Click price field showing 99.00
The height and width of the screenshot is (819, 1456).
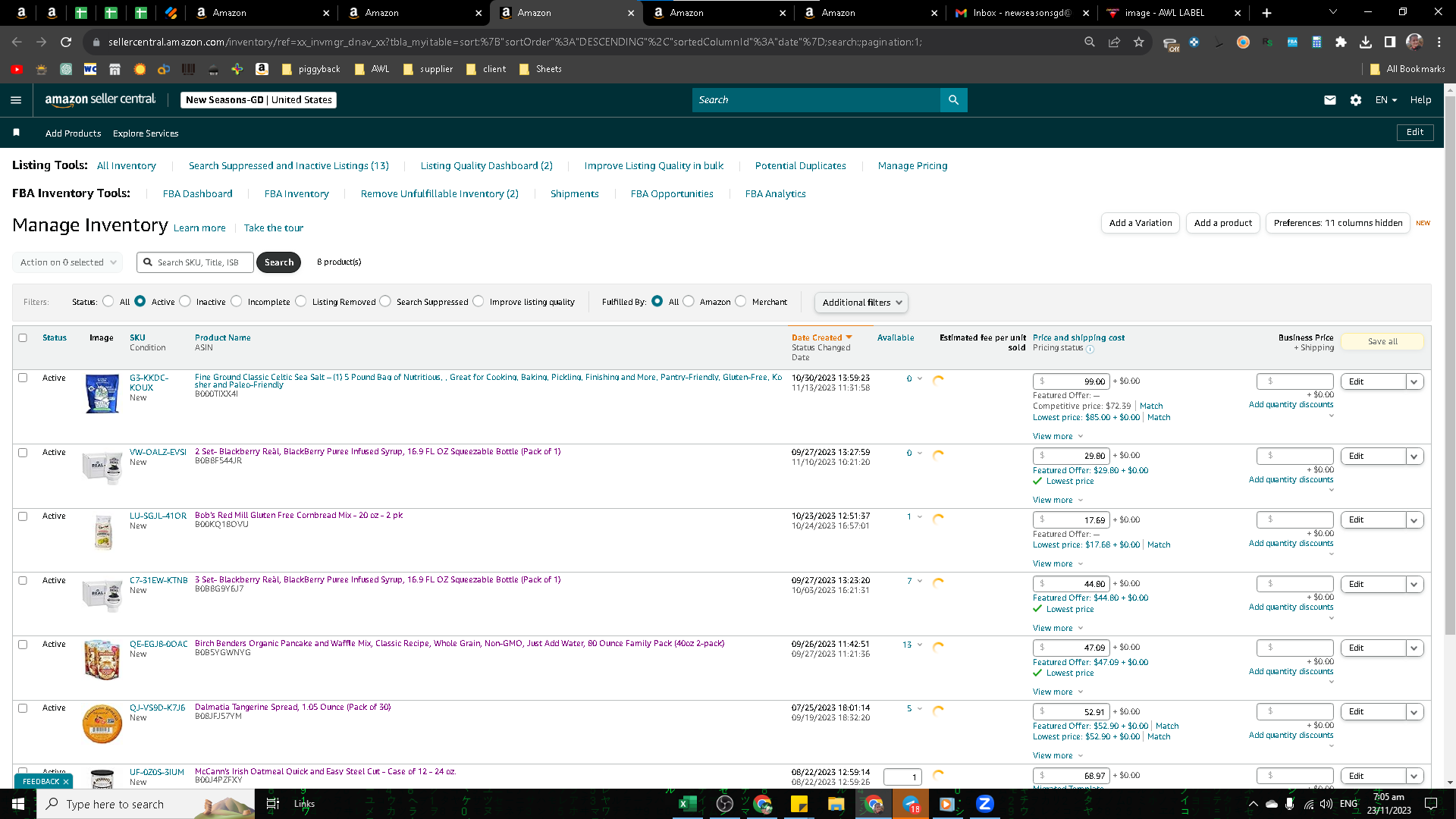coord(1071,381)
